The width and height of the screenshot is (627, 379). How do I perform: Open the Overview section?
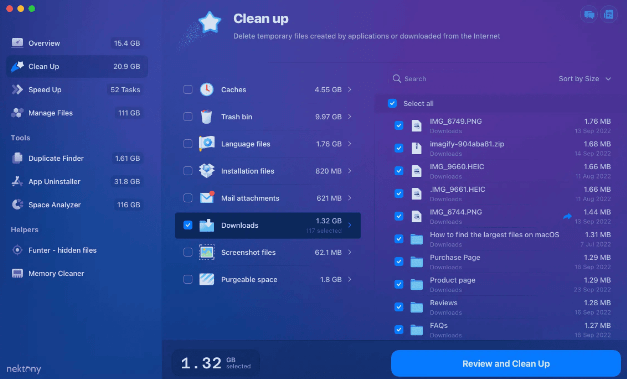(77, 43)
